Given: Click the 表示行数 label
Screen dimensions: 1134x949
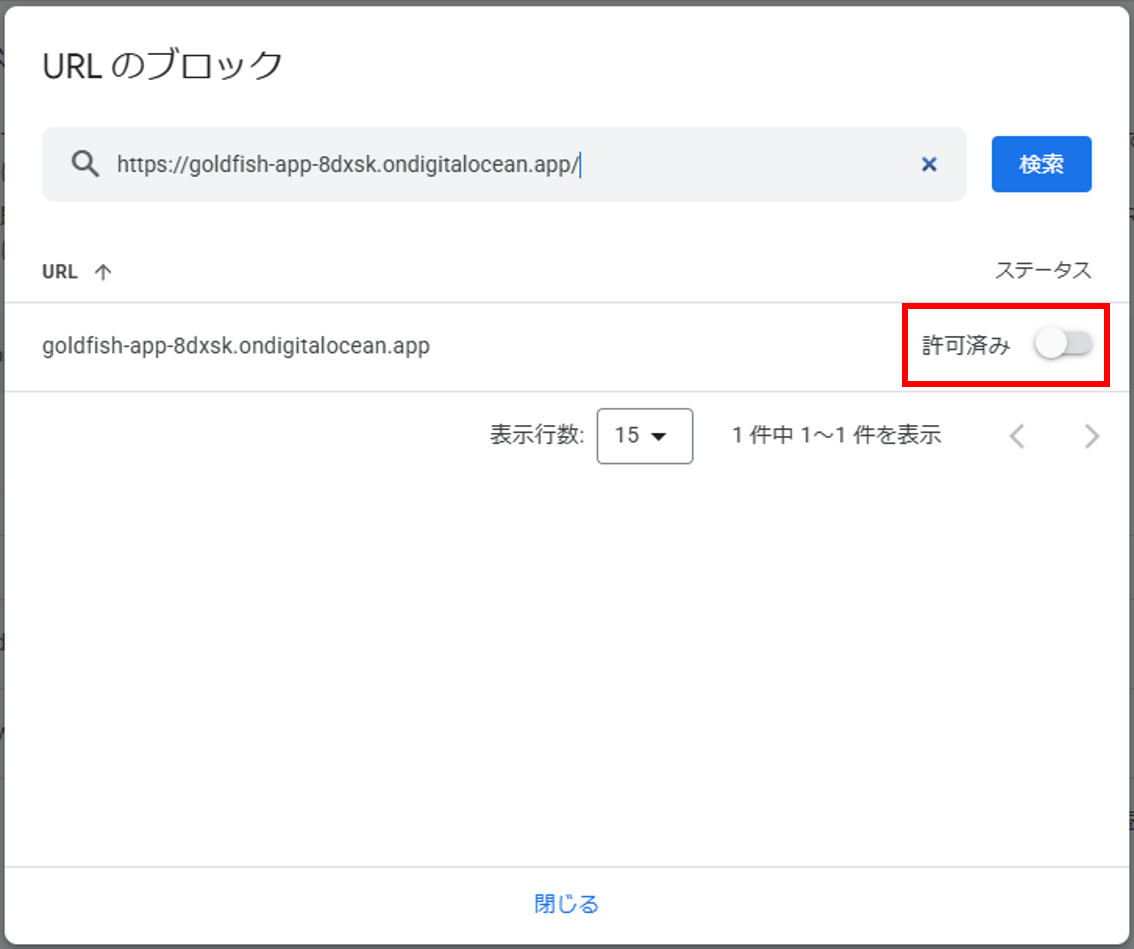Looking at the screenshot, I should point(536,436).
